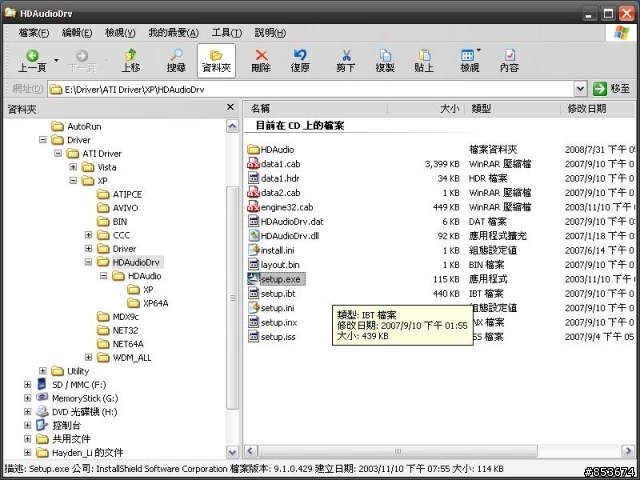This screenshot has height=480, width=640.
Task: Collapse the Driver folder in tree
Action: pos(42,140)
